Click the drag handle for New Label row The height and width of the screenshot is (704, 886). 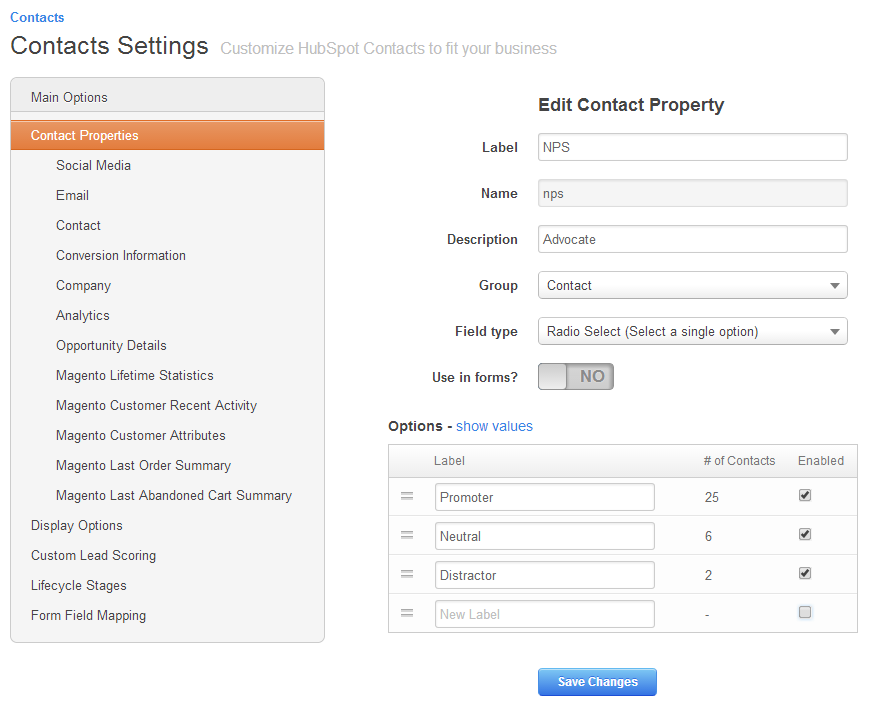[407, 613]
